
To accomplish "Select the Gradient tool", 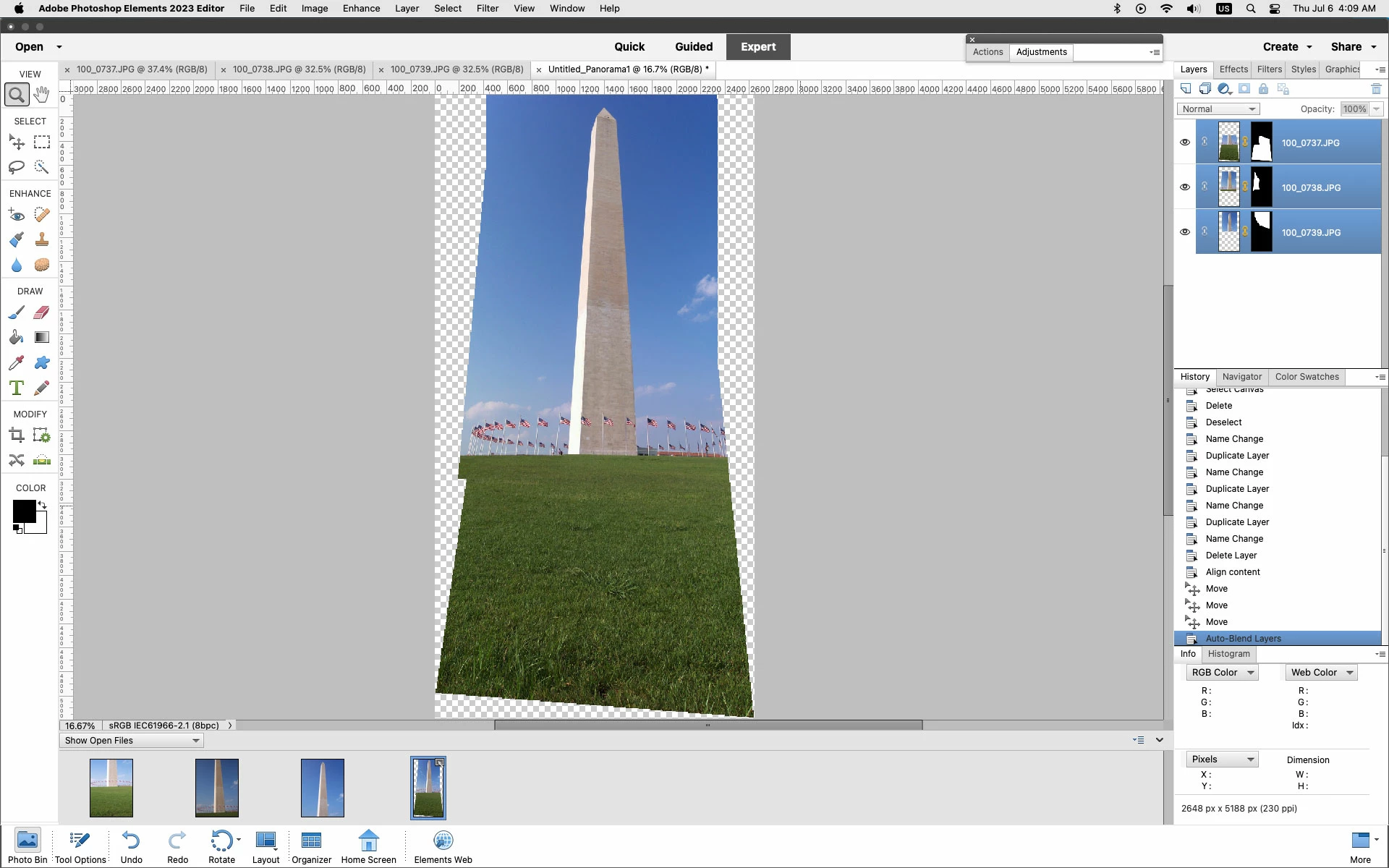I will pos(42,337).
